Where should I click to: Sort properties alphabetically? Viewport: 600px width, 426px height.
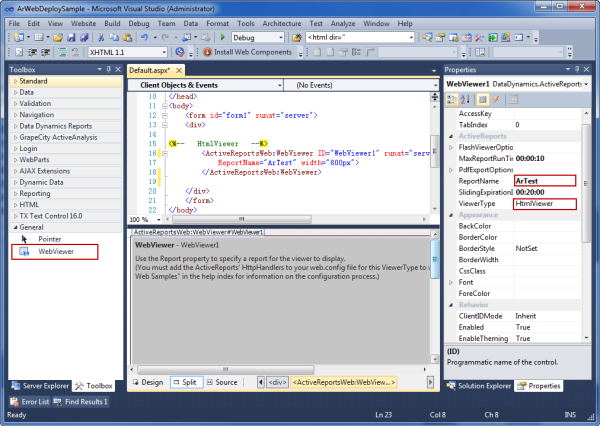pos(465,100)
